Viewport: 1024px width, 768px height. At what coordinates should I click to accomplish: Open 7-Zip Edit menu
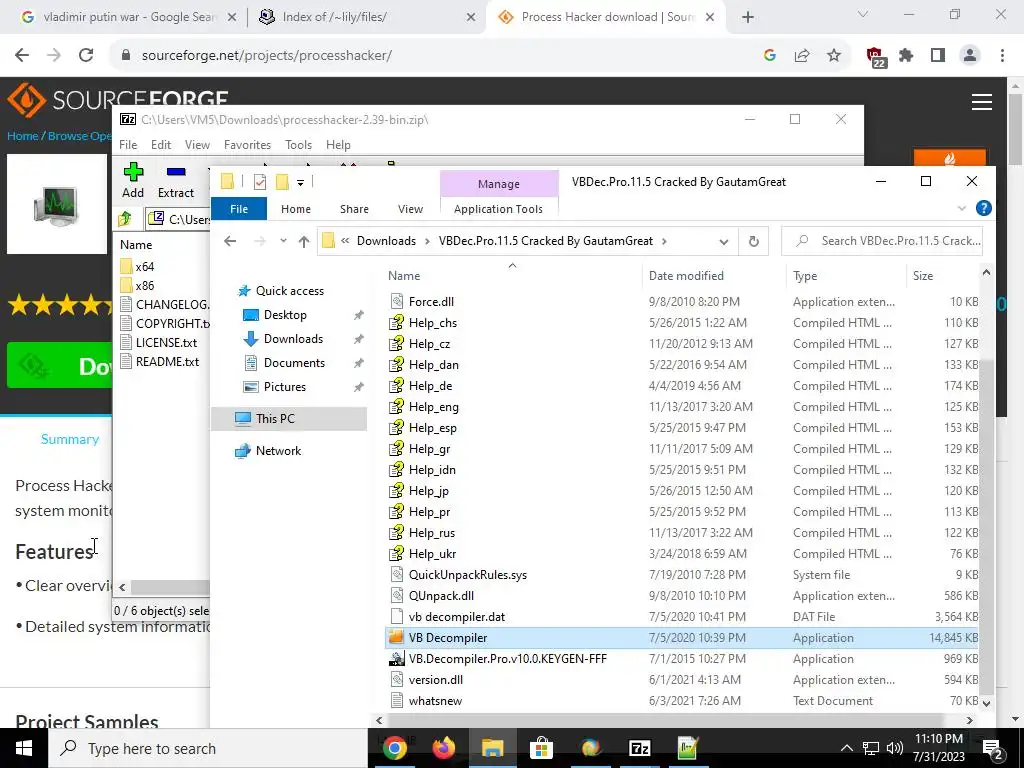coord(161,145)
